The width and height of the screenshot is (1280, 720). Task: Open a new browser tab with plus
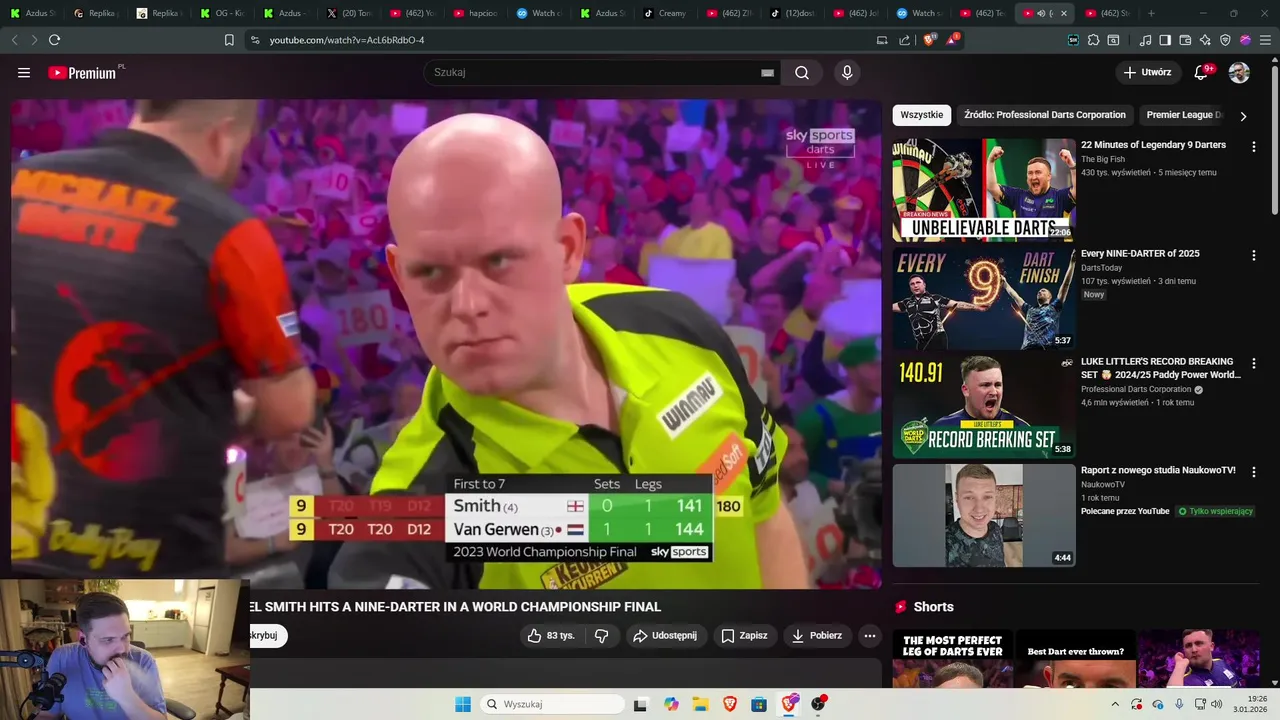click(x=1151, y=13)
